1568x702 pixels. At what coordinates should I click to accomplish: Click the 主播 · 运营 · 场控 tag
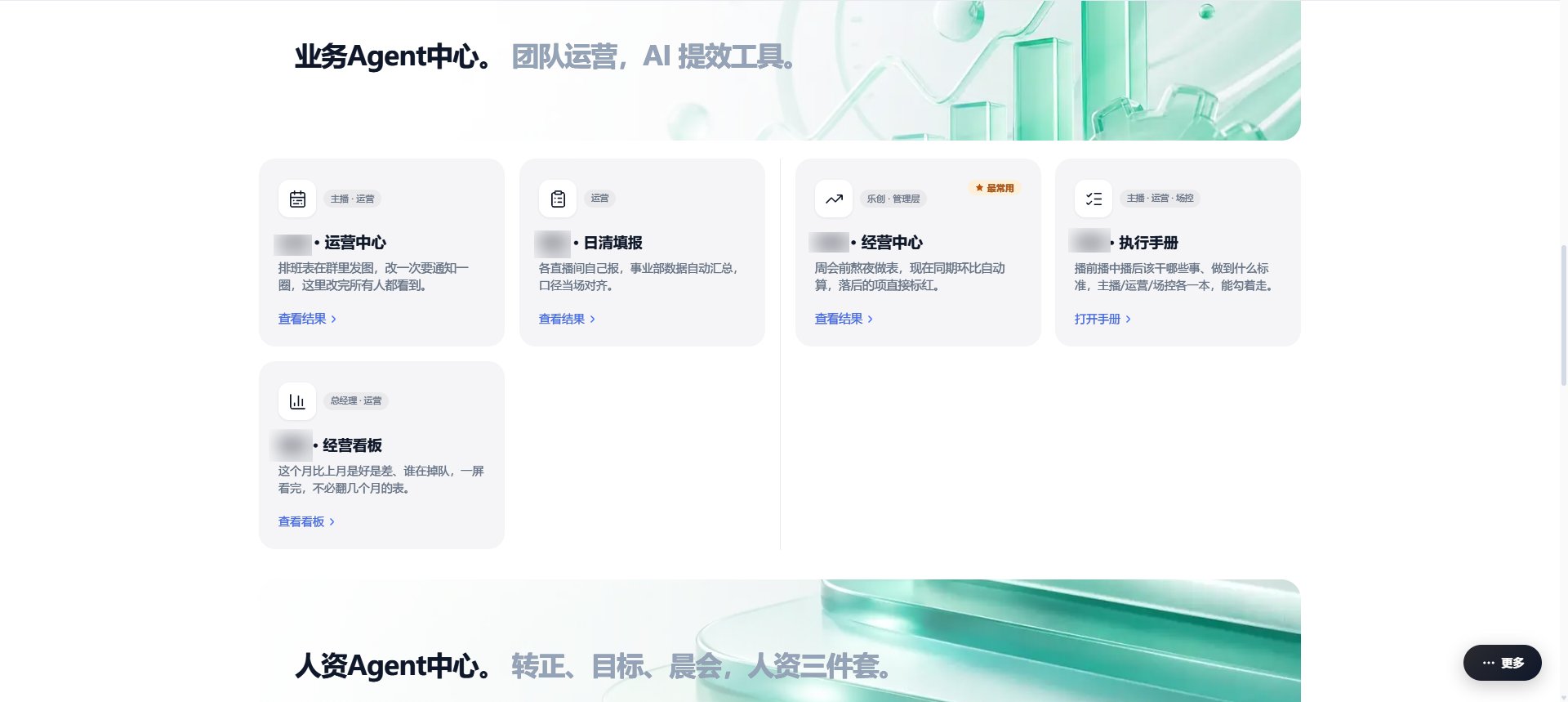(x=1160, y=198)
